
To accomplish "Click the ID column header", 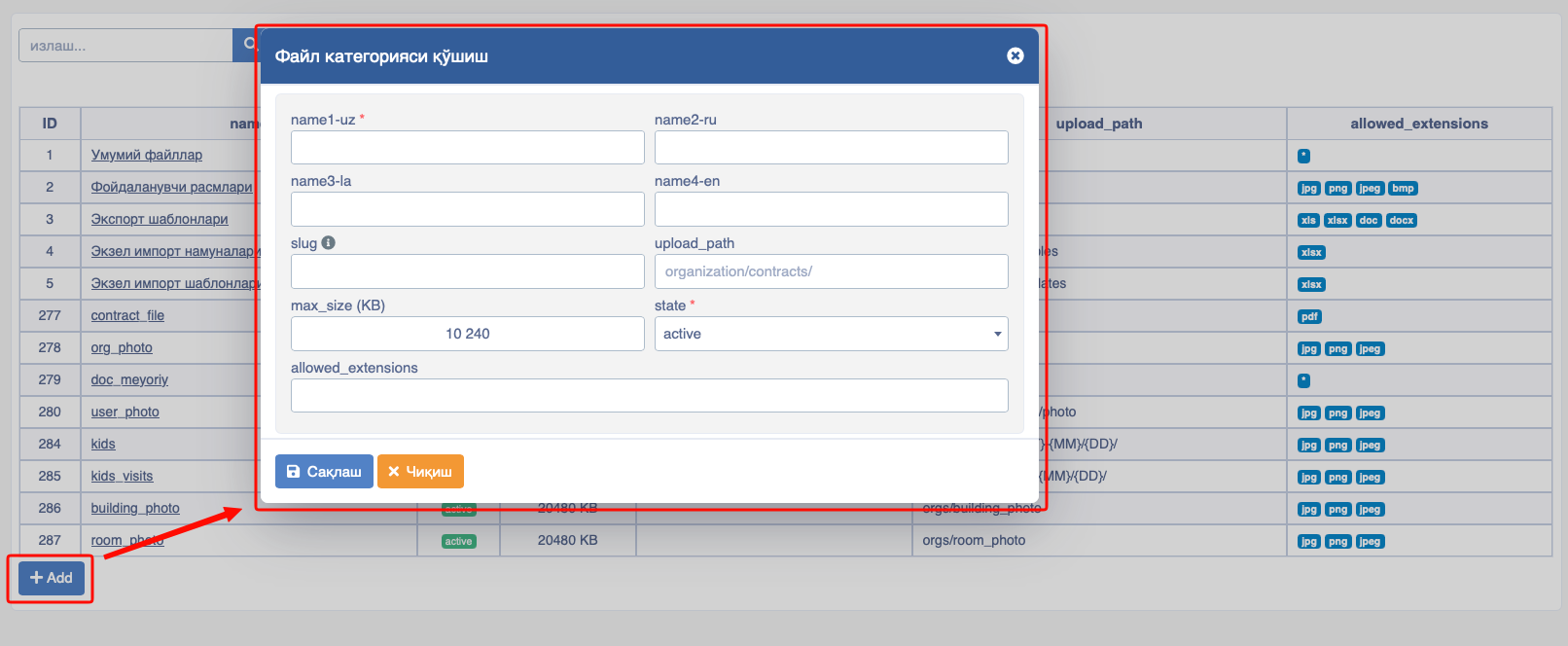I will [50, 124].
